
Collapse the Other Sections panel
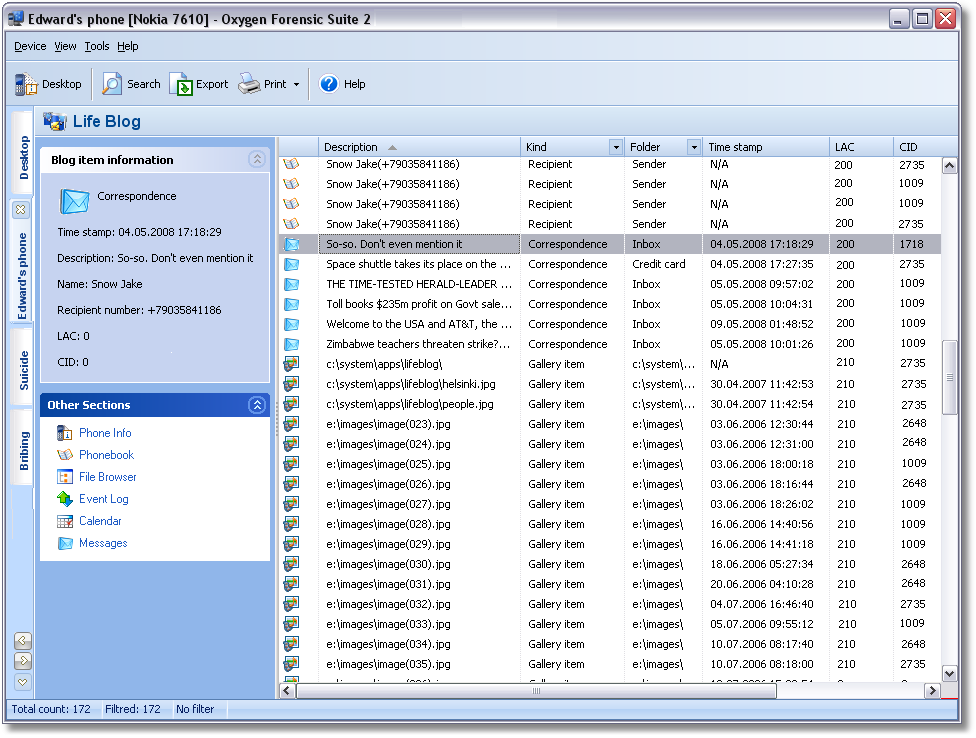coord(257,405)
